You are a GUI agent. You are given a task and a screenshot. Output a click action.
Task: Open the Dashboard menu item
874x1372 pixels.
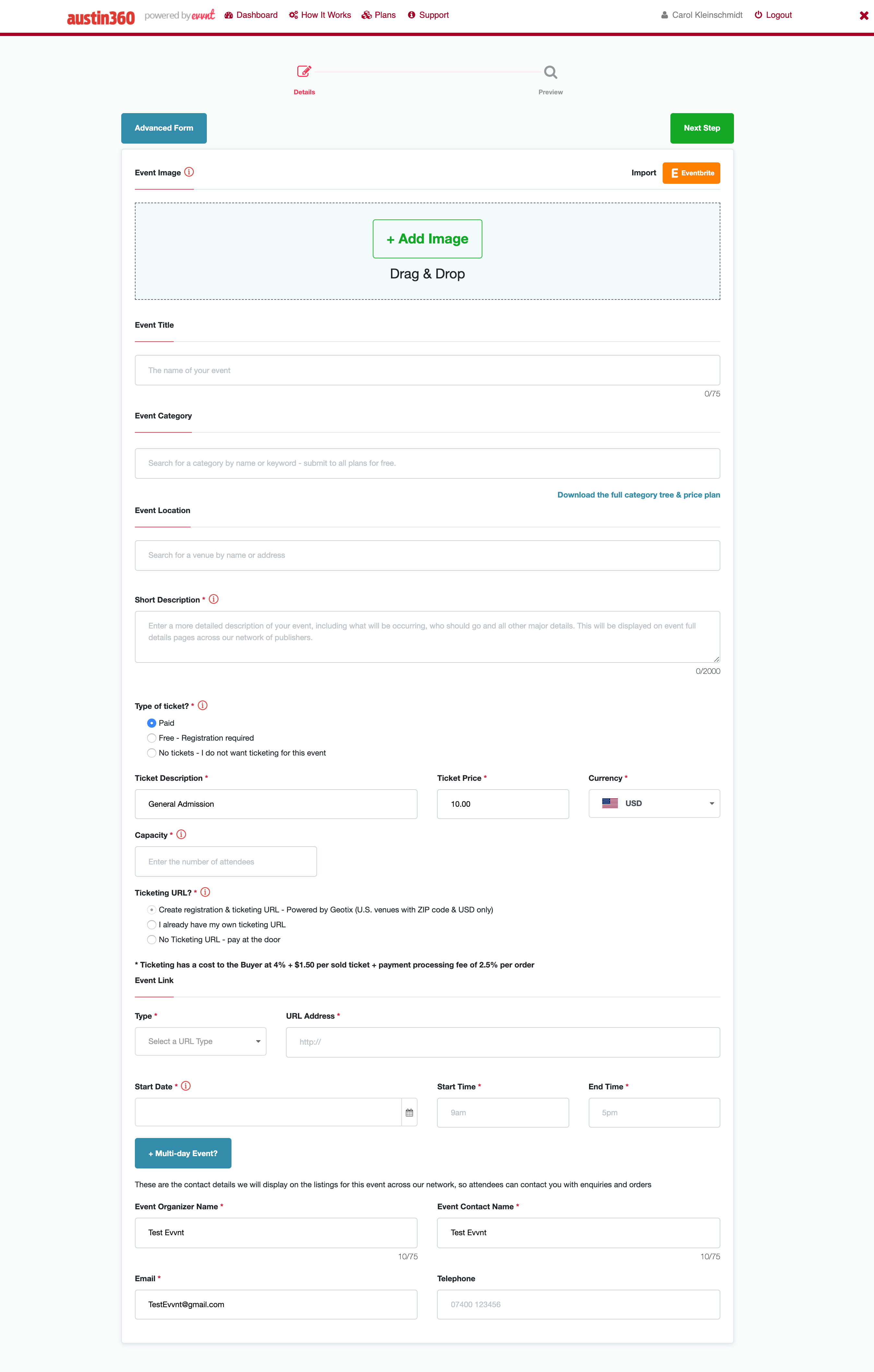(x=251, y=15)
